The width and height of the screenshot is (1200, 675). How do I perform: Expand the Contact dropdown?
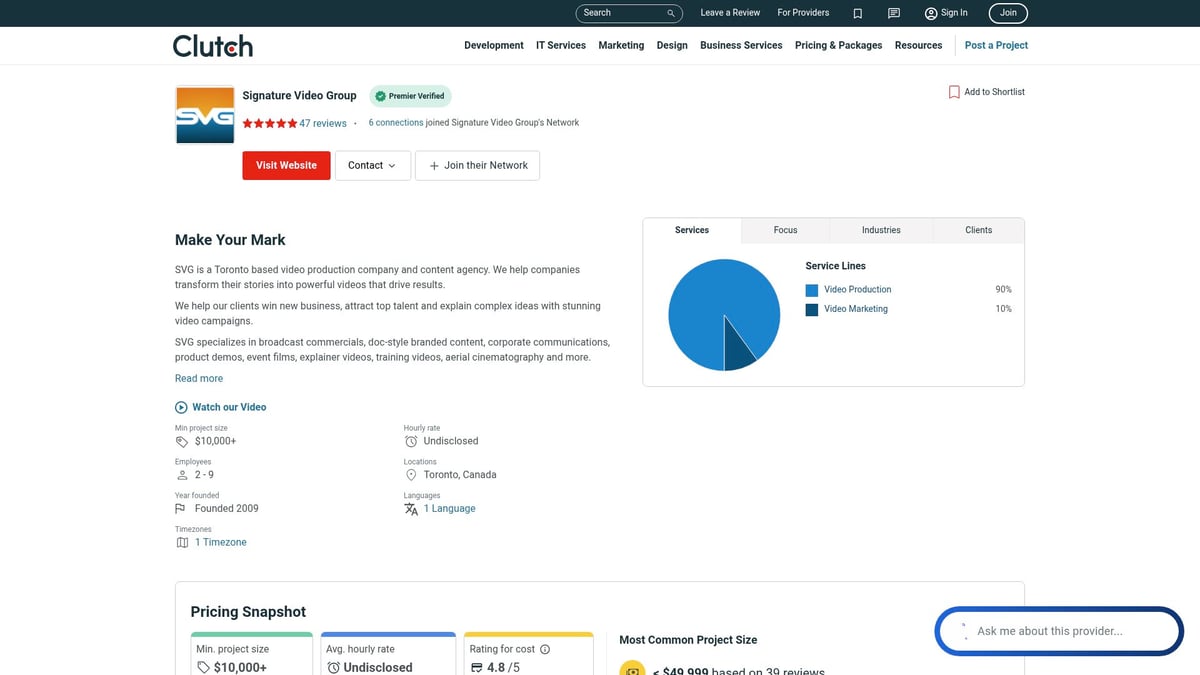point(372,165)
